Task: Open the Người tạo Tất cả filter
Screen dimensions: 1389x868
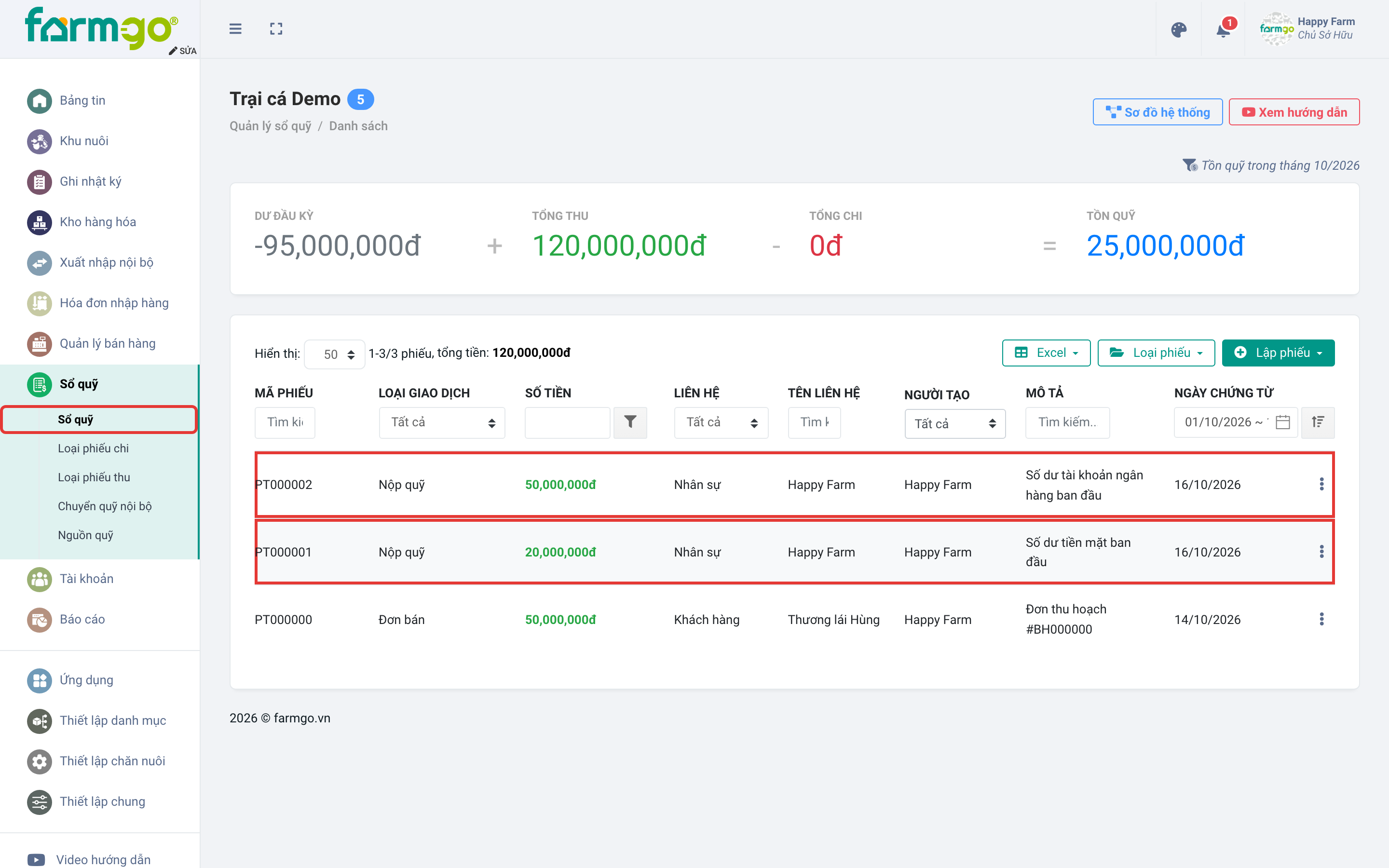Action: (955, 424)
